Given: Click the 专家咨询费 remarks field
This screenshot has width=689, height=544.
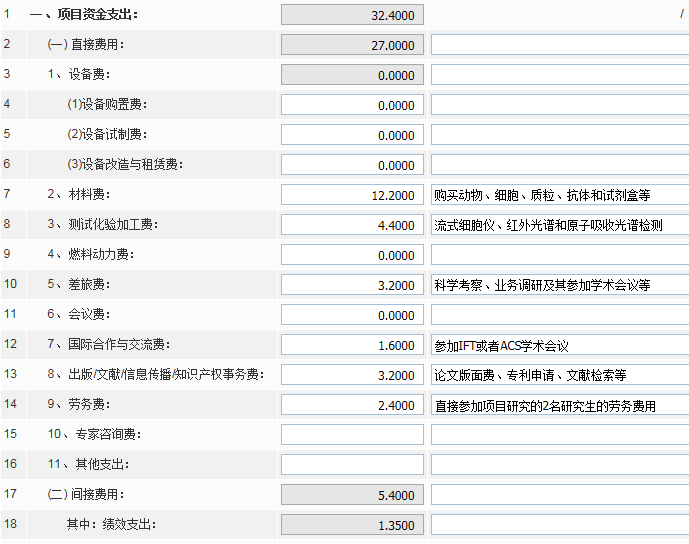Looking at the screenshot, I should click(x=560, y=435).
